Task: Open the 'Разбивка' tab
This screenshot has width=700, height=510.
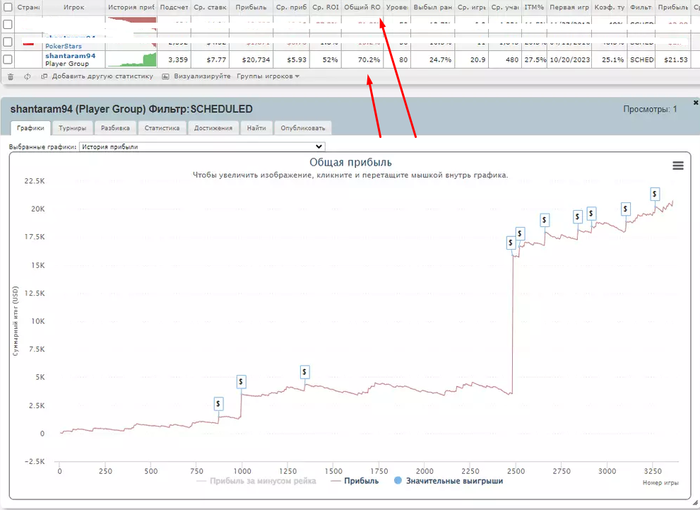Action: tap(115, 128)
